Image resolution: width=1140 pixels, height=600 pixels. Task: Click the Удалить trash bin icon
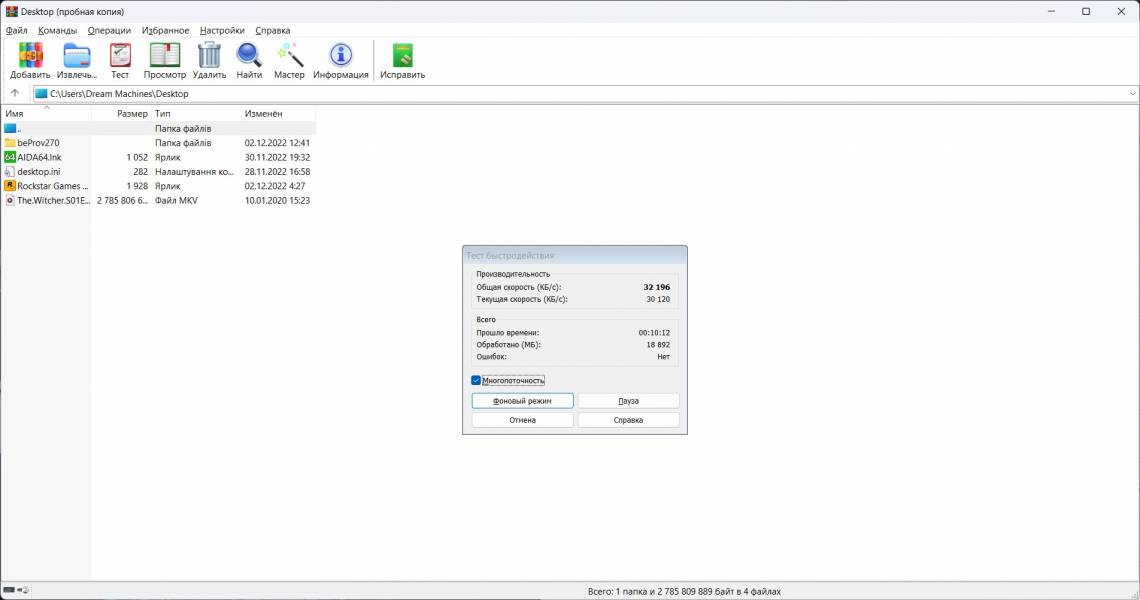pos(209,55)
